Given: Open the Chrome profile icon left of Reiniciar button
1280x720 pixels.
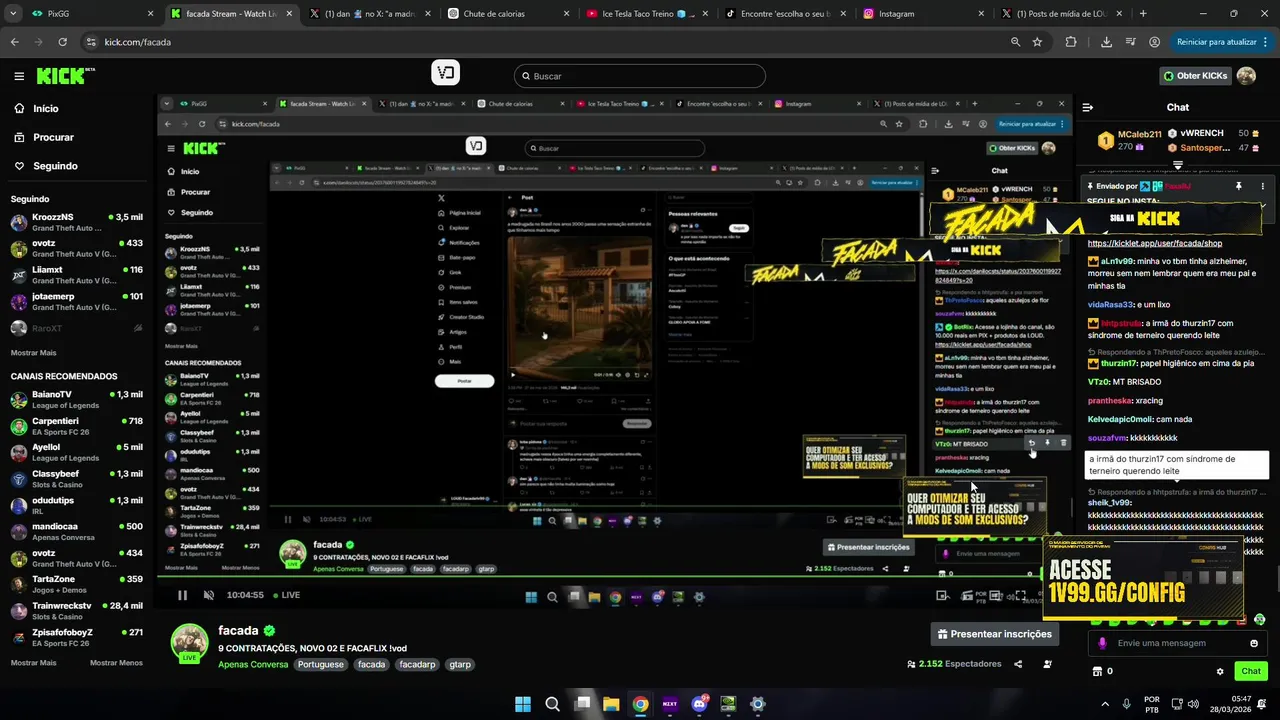Looking at the screenshot, I should click(1154, 42).
